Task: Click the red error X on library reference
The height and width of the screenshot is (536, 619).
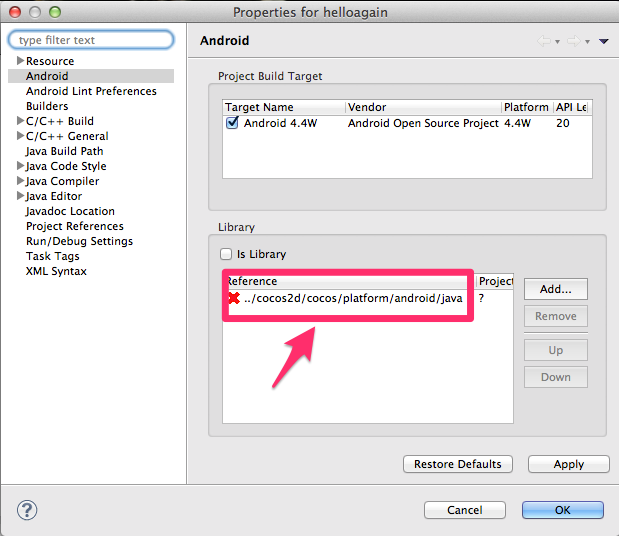Action: click(234, 298)
